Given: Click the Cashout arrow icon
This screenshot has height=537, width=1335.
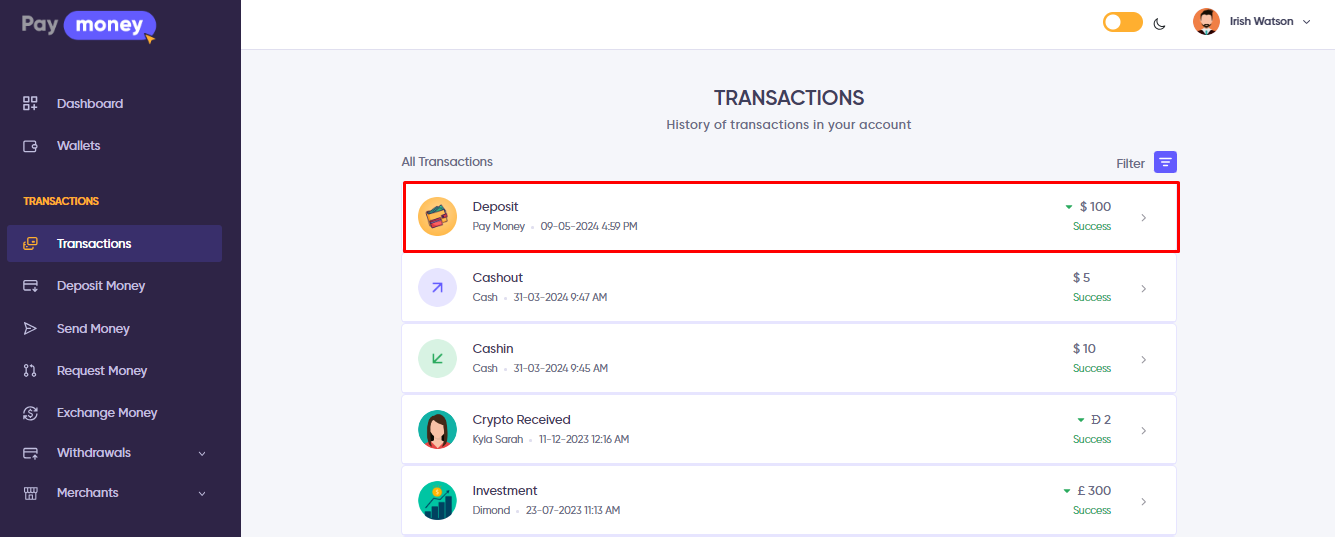Looking at the screenshot, I should 437,288.
